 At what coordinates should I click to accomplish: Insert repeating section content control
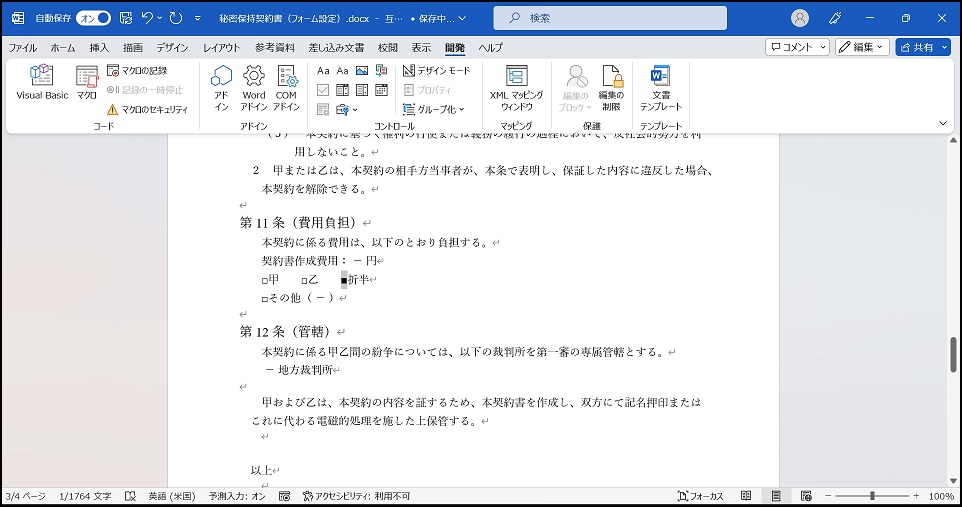pos(323,109)
